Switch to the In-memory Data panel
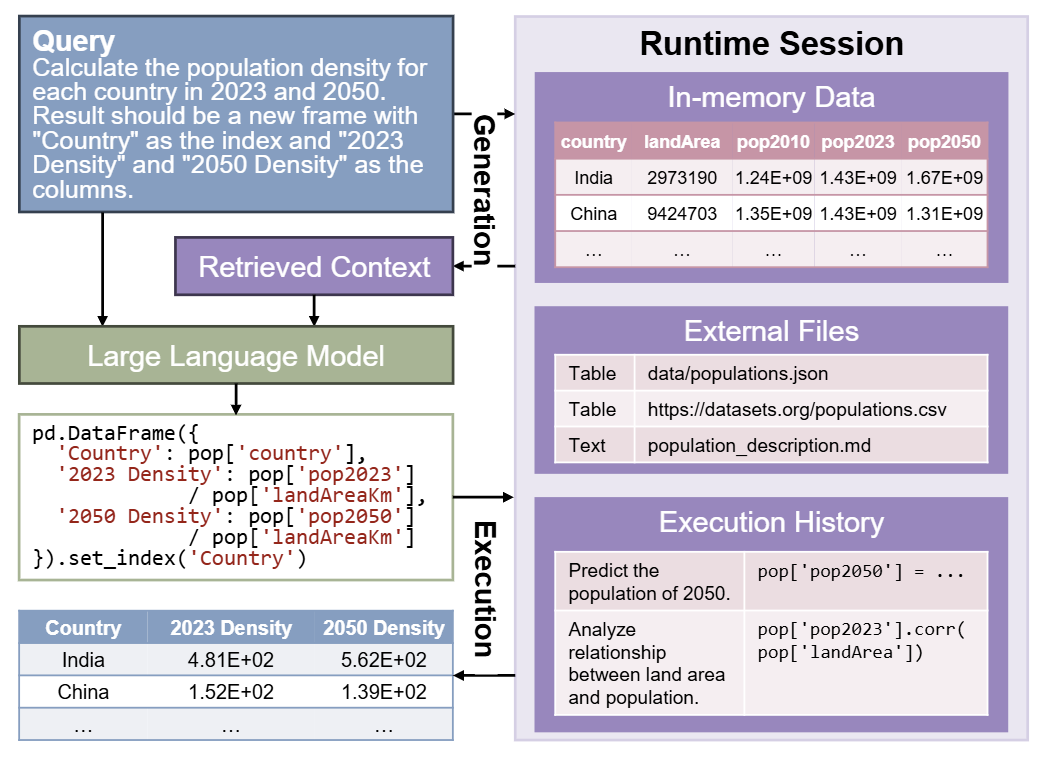 click(x=771, y=98)
